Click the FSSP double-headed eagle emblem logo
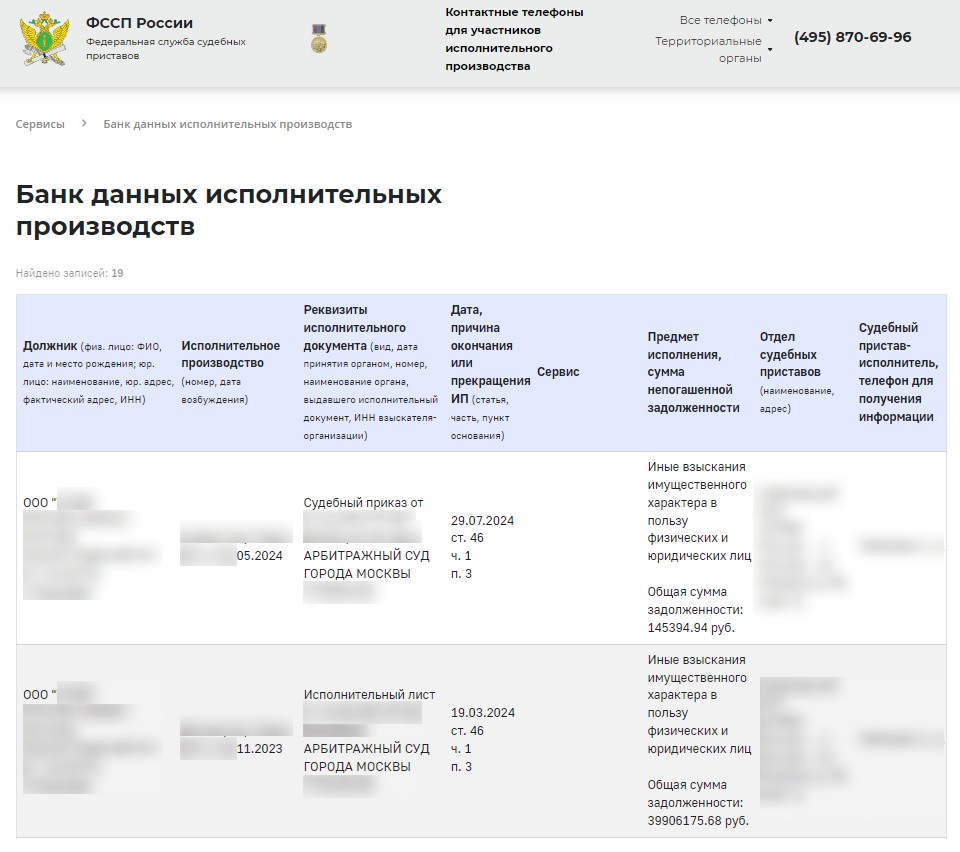Image resolution: width=960 pixels, height=852 pixels. (44, 39)
